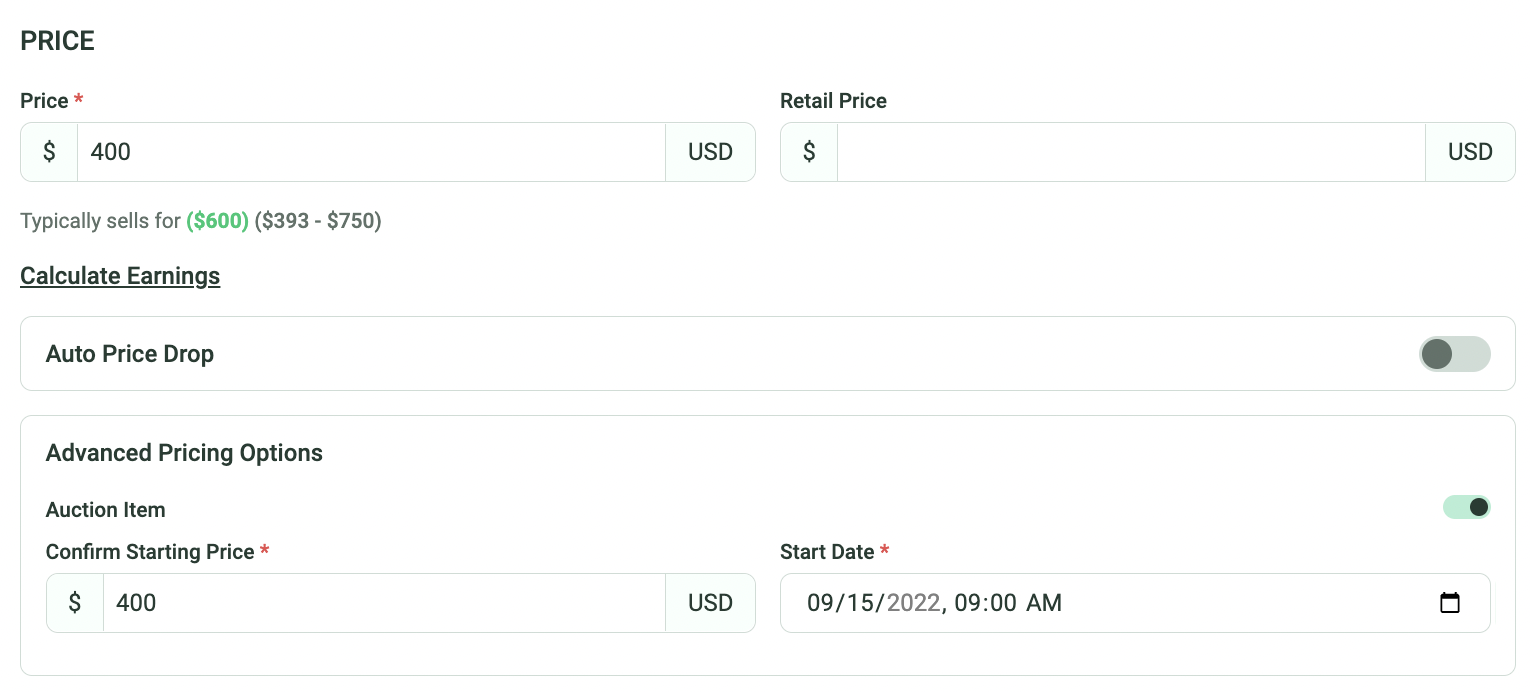
Task: Select the minutes segment in Start Date
Action: [1003, 603]
